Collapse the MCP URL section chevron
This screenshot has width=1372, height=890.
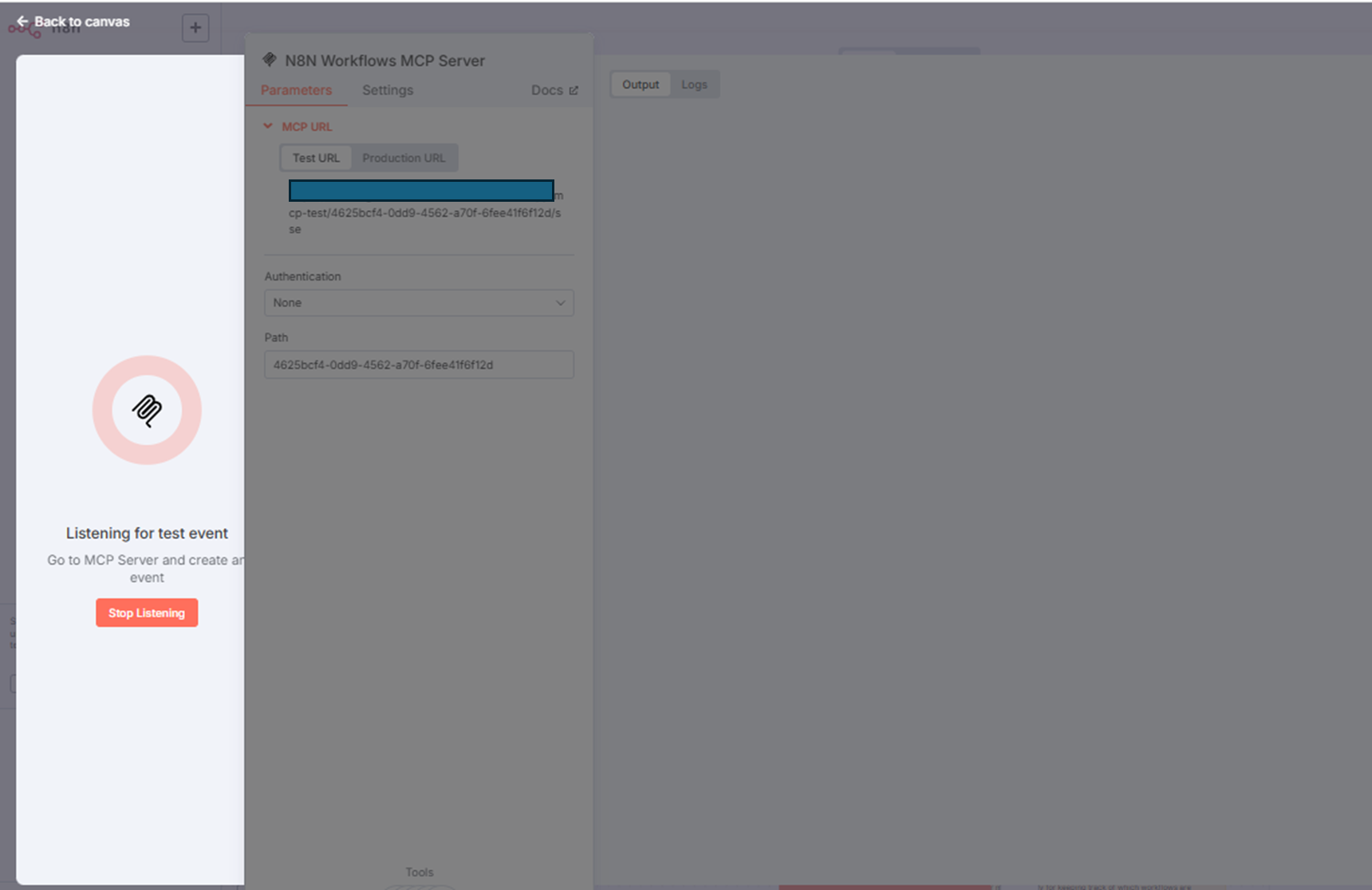pos(268,126)
